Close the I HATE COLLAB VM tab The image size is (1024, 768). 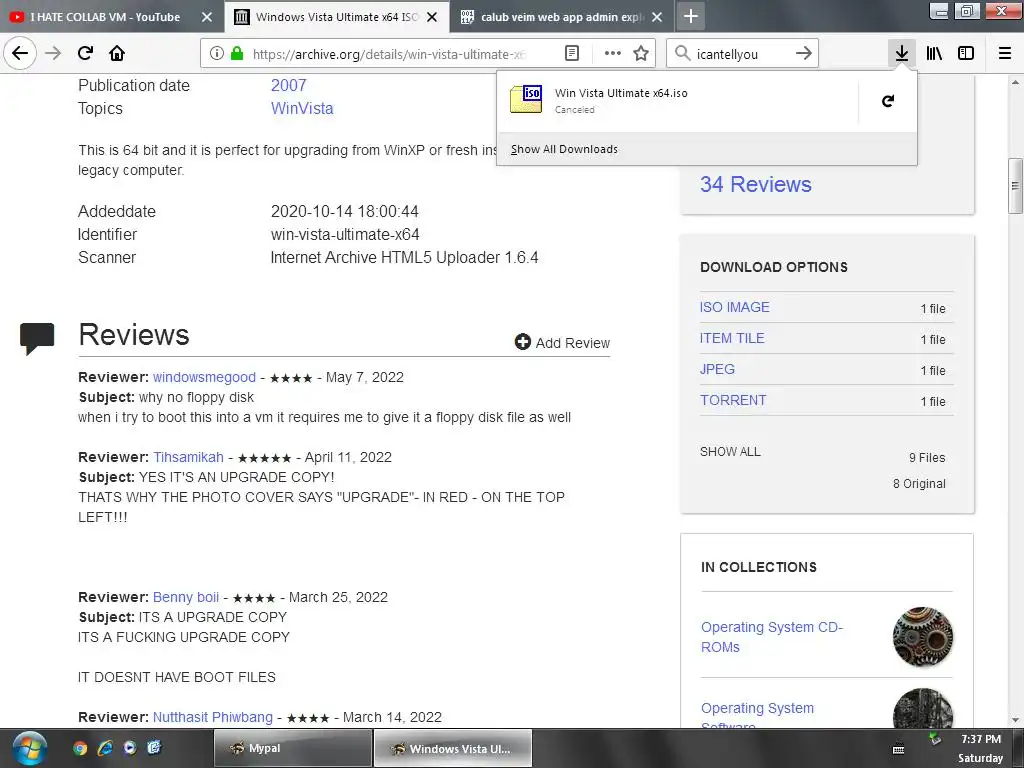(206, 17)
